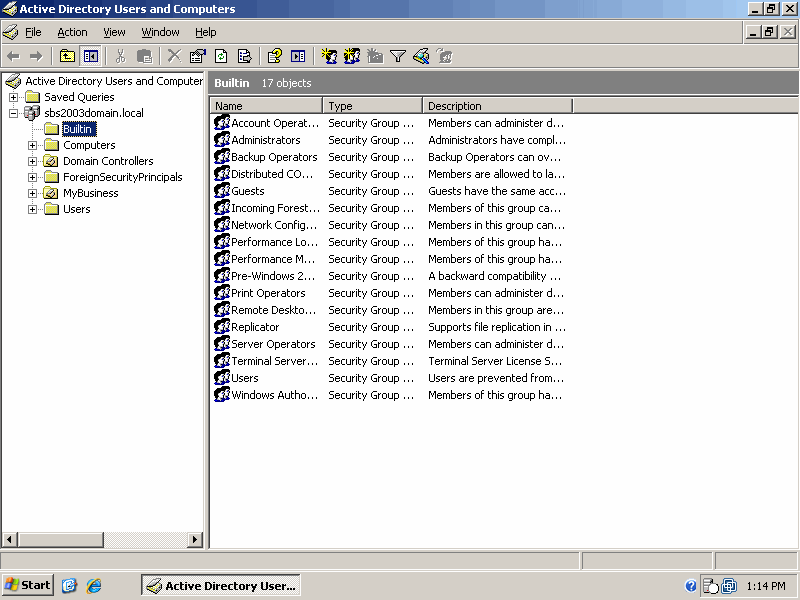The width and height of the screenshot is (800, 600).
Task: Select the Account Operators group icon
Action: click(222, 123)
